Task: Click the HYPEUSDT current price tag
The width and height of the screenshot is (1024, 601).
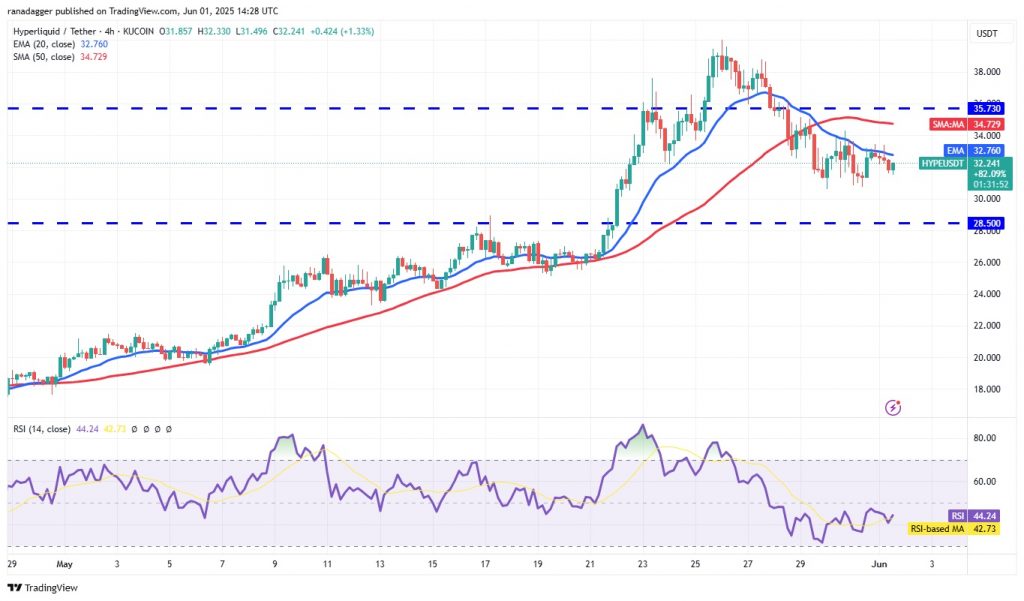Action: 965,173
